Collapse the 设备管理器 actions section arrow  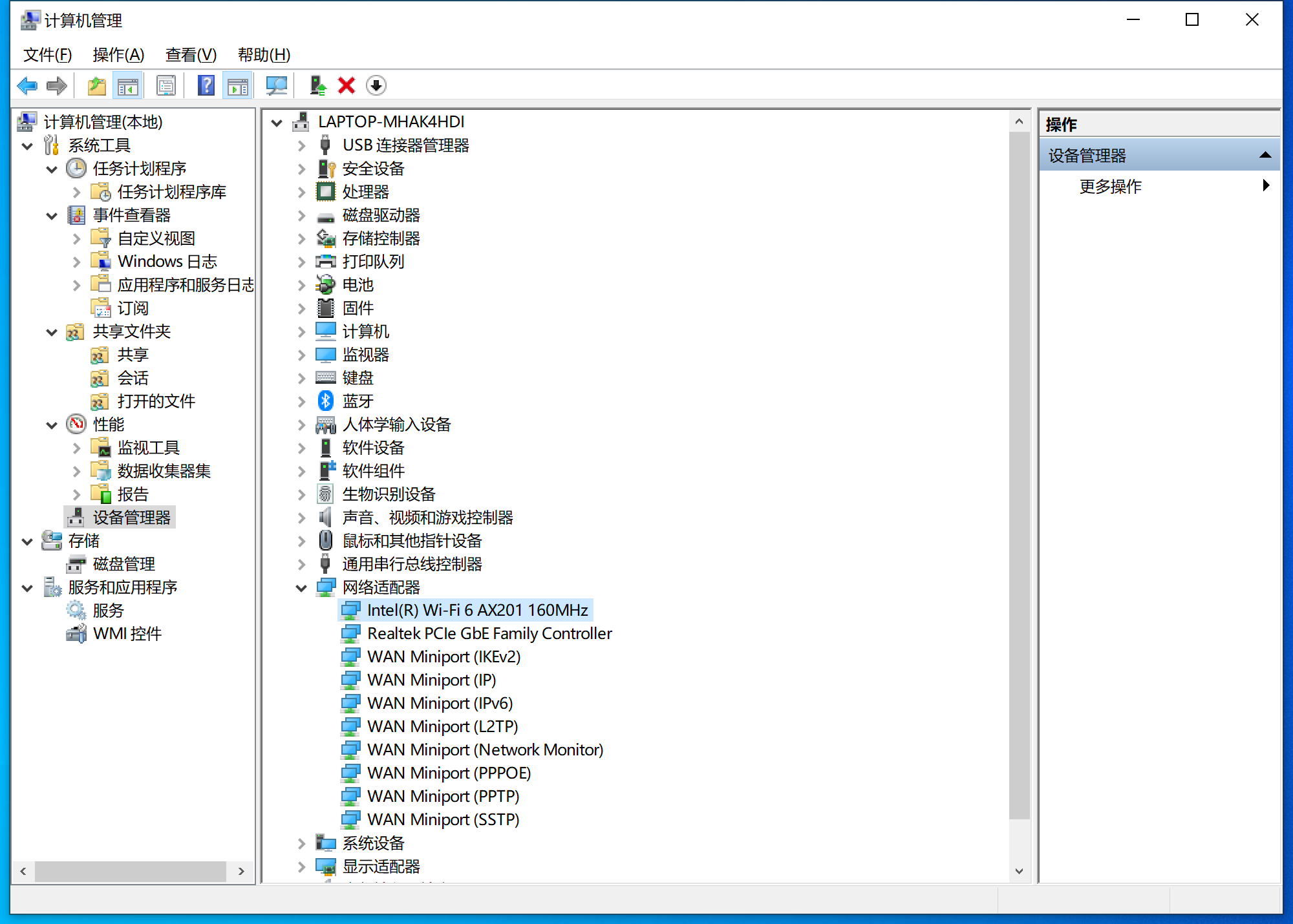pos(1265,155)
